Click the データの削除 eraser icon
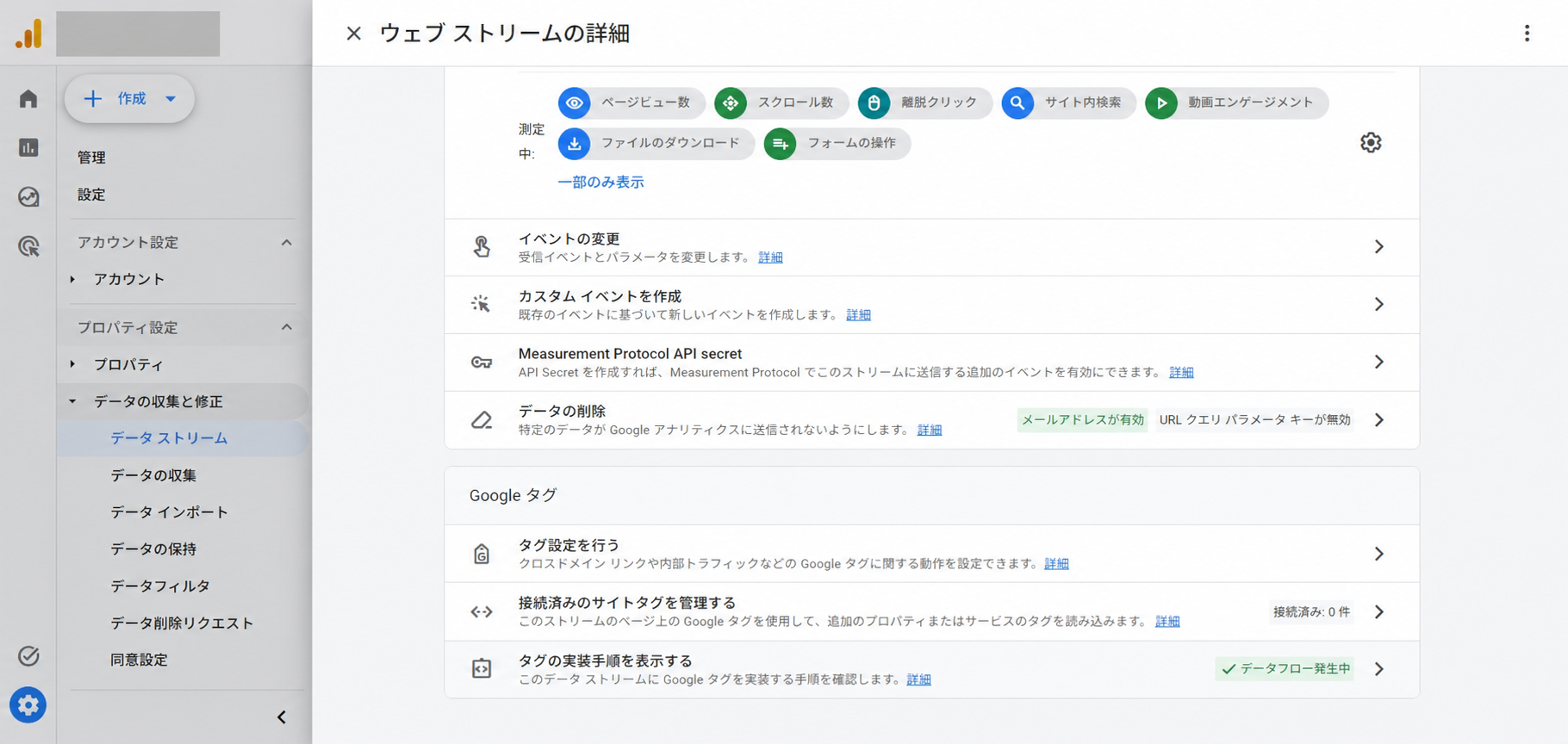 pos(482,420)
